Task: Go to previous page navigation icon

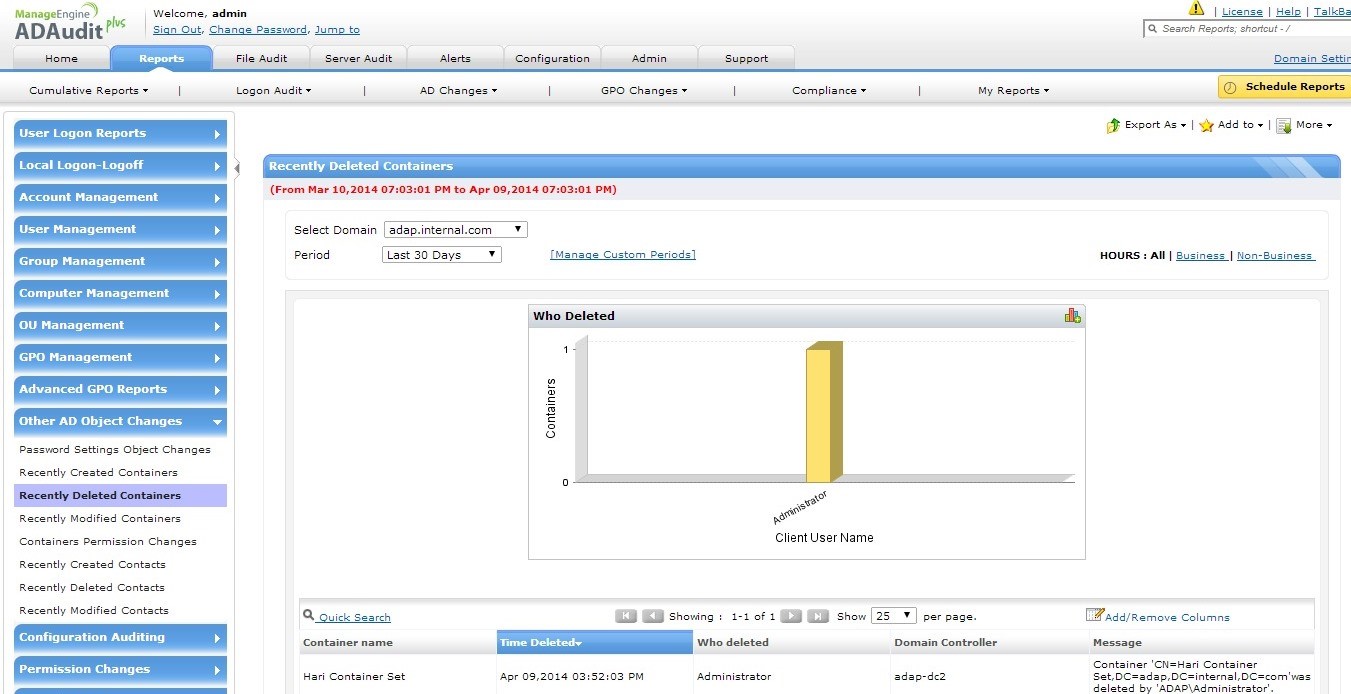Action: click(x=653, y=616)
